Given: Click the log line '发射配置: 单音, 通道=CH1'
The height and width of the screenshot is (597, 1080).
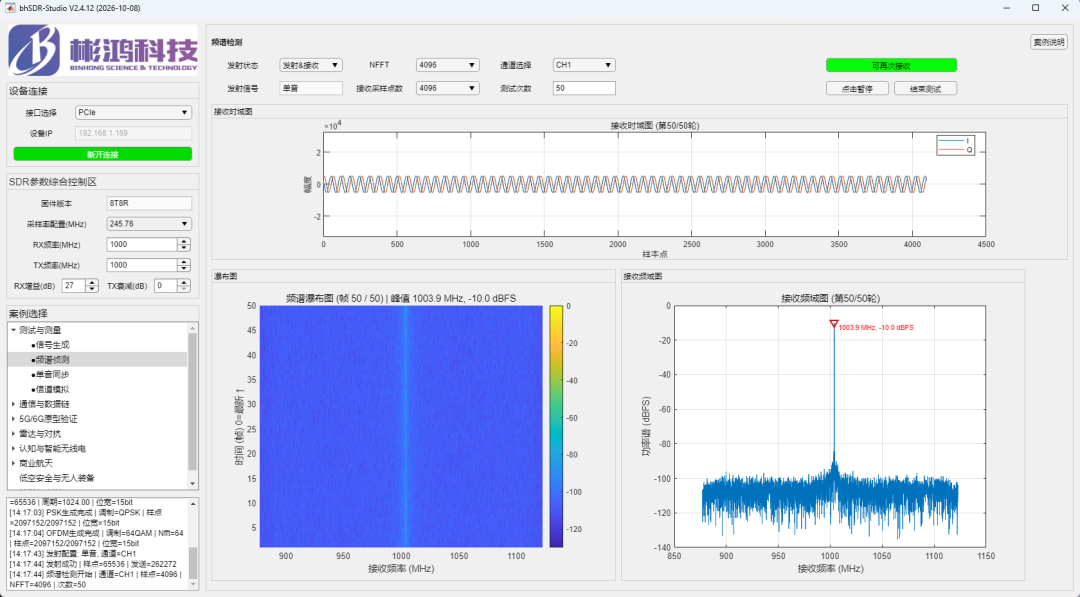Looking at the screenshot, I should pos(73,554).
